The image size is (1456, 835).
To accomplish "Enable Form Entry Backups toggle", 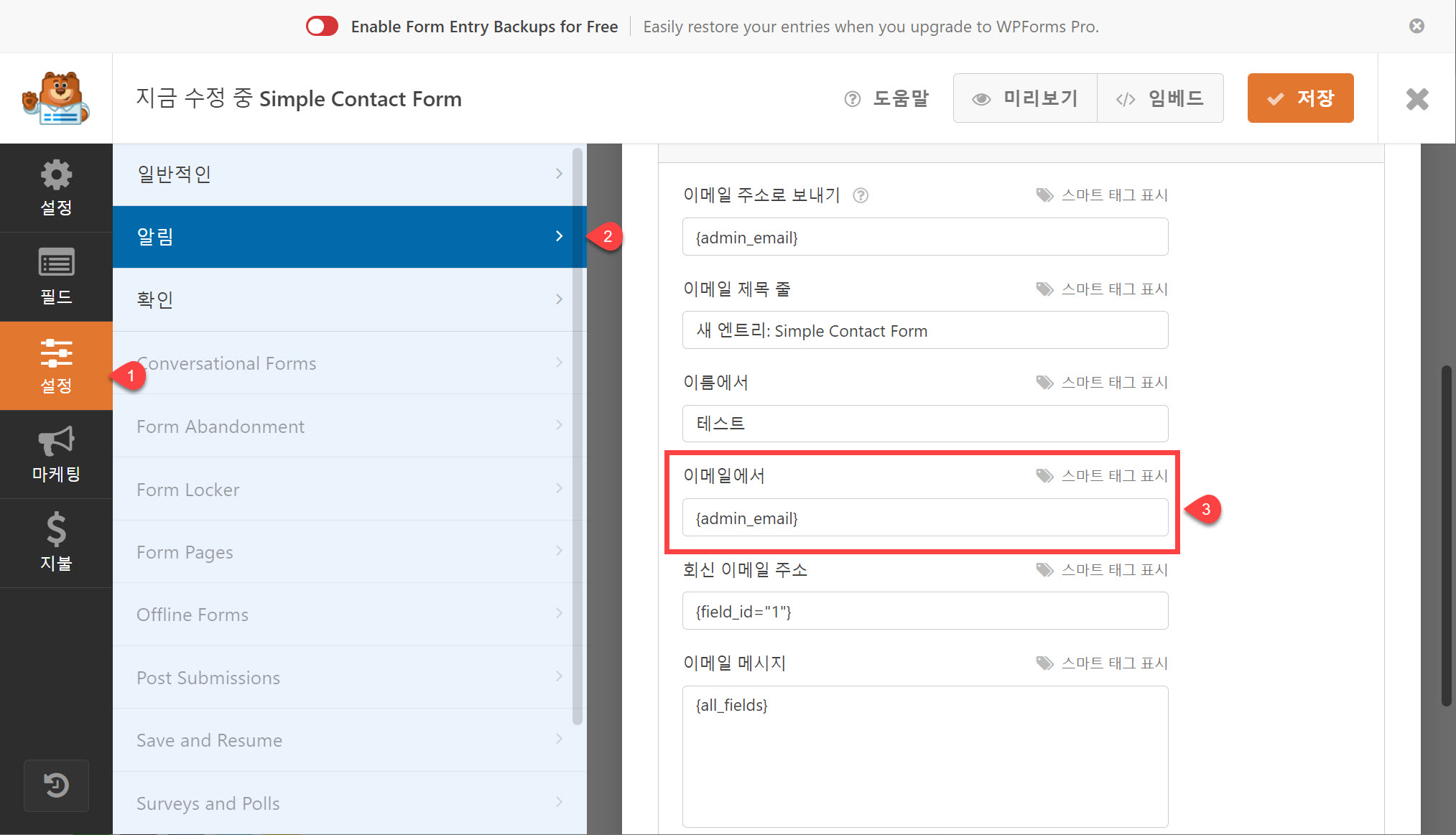I will coord(321,26).
